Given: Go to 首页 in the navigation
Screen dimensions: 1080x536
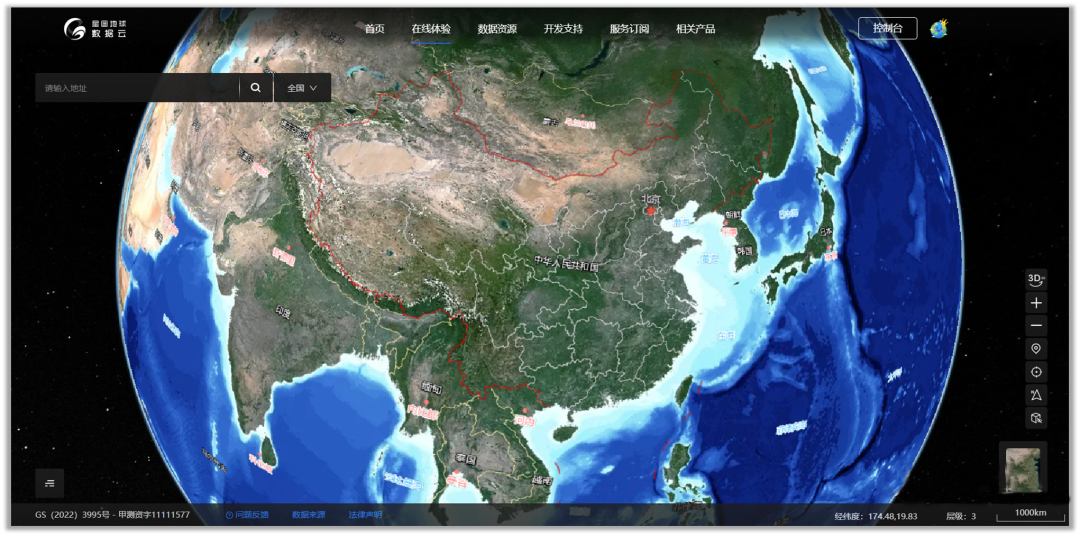Looking at the screenshot, I should (374, 29).
